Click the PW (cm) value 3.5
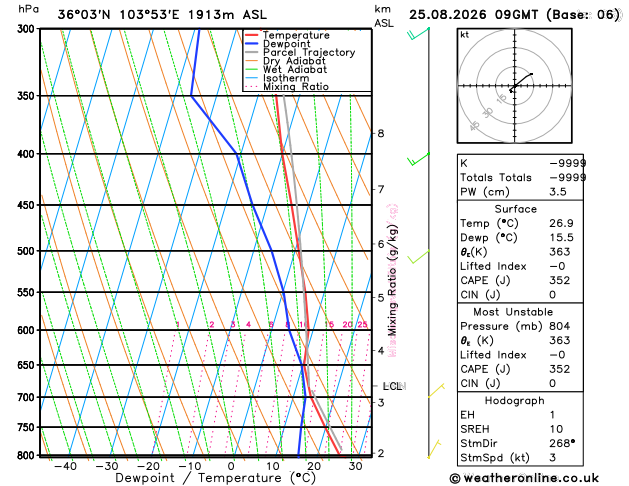629x486 pixels. (x=558, y=192)
